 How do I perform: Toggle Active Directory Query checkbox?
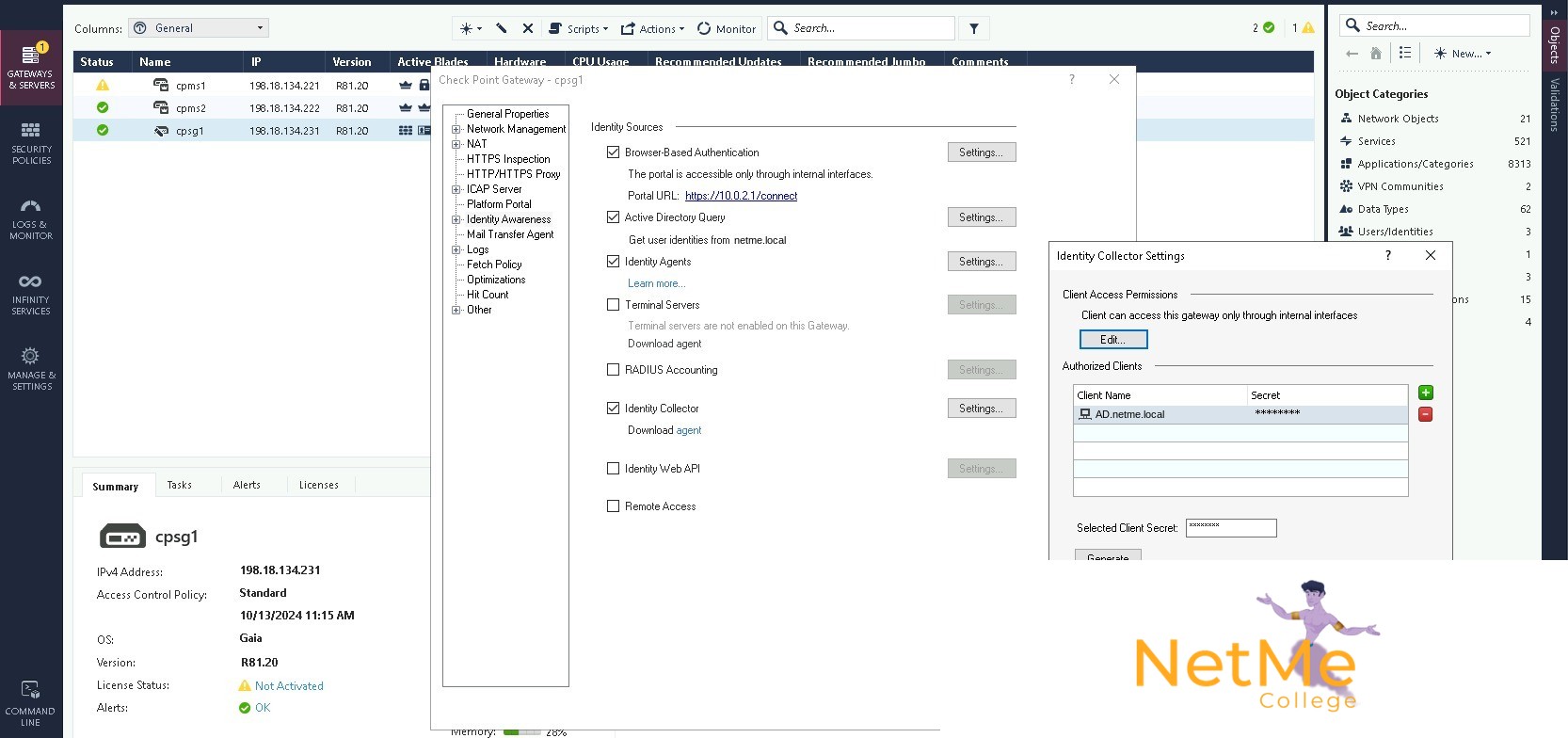[x=613, y=217]
